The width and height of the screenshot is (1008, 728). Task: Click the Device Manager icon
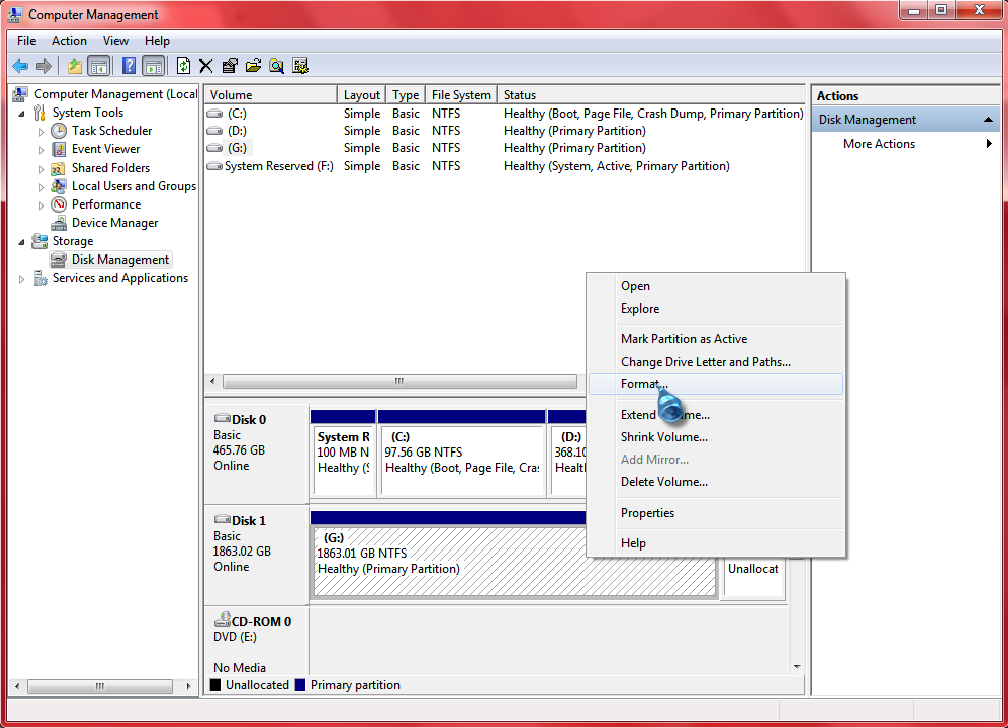[59, 223]
